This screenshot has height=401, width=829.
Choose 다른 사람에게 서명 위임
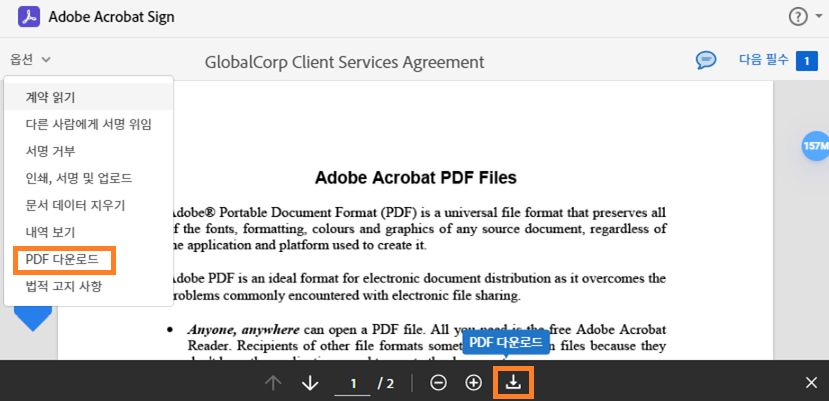pyautogui.click(x=89, y=124)
